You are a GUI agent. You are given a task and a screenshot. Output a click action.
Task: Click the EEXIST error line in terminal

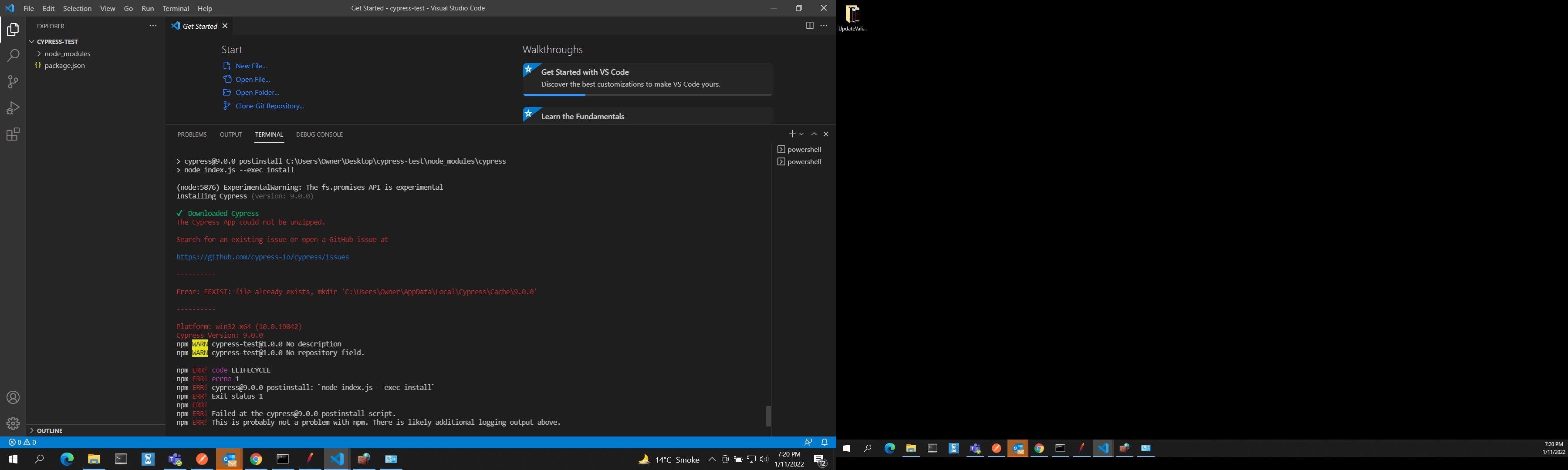(356, 292)
